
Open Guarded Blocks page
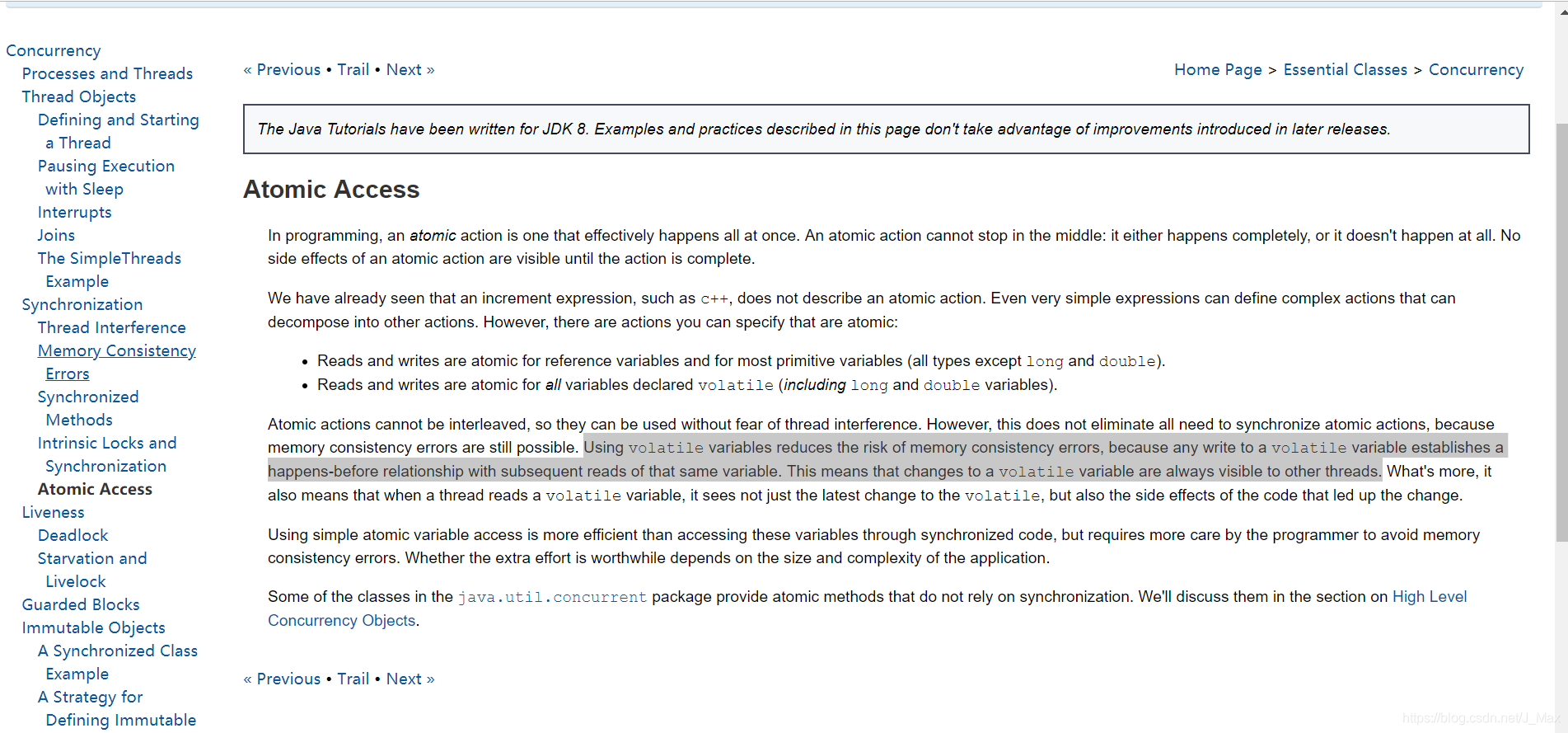coord(81,604)
